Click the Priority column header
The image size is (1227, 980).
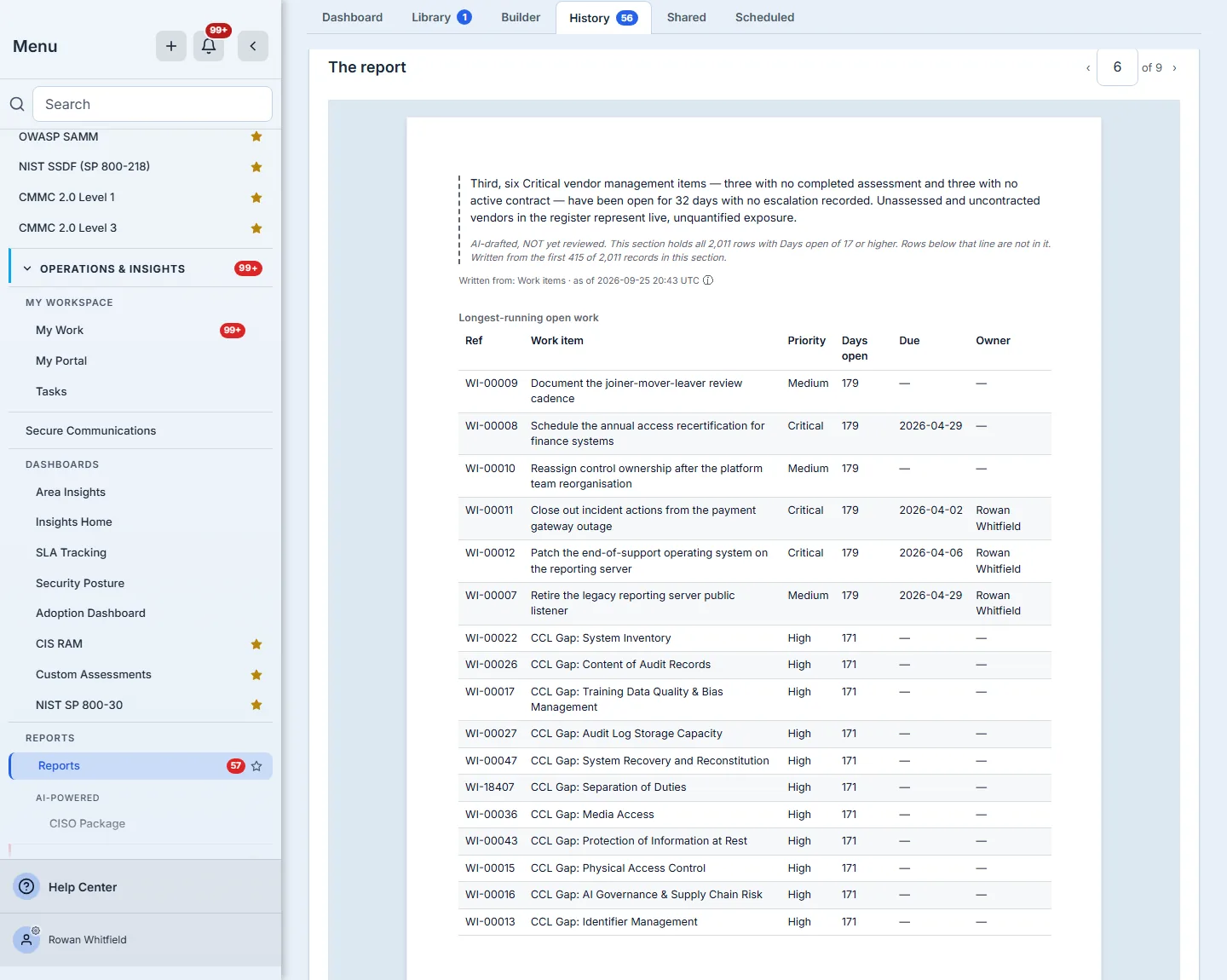point(806,341)
